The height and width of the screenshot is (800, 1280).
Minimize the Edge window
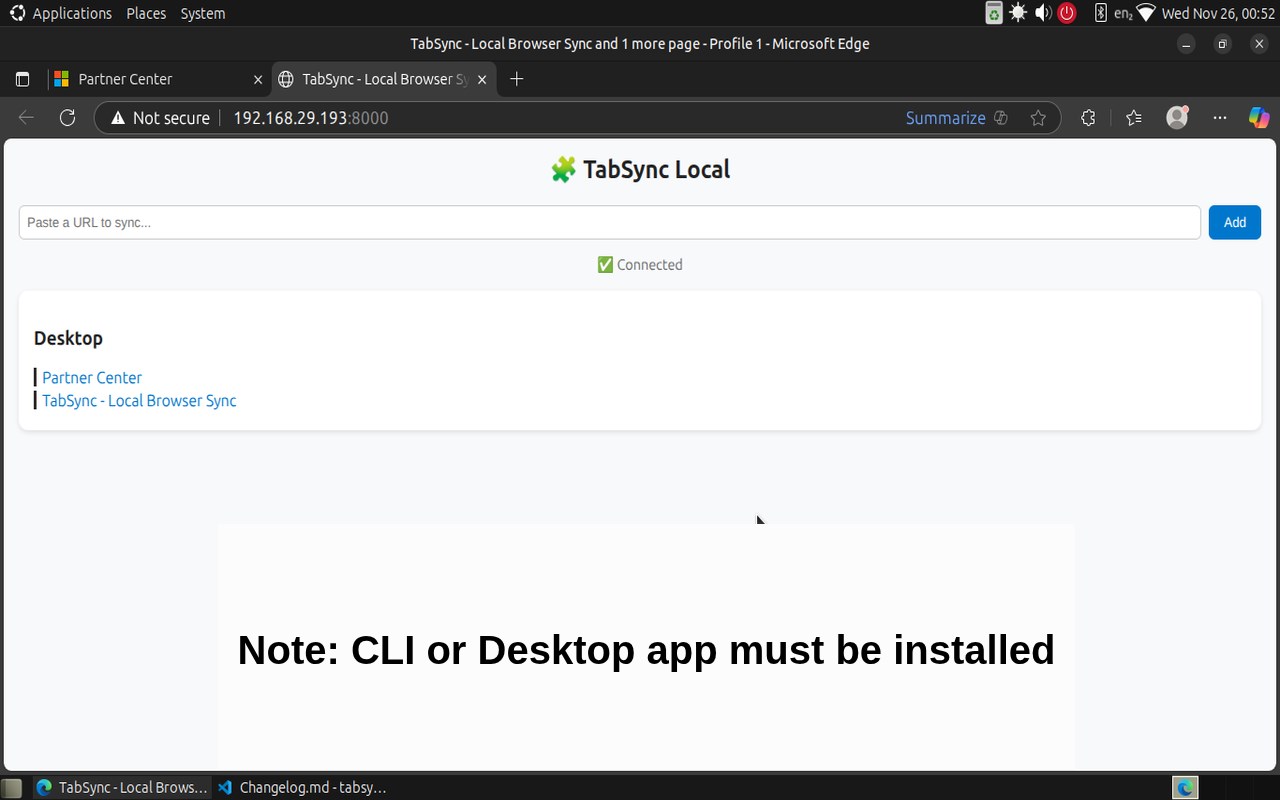(1186, 44)
